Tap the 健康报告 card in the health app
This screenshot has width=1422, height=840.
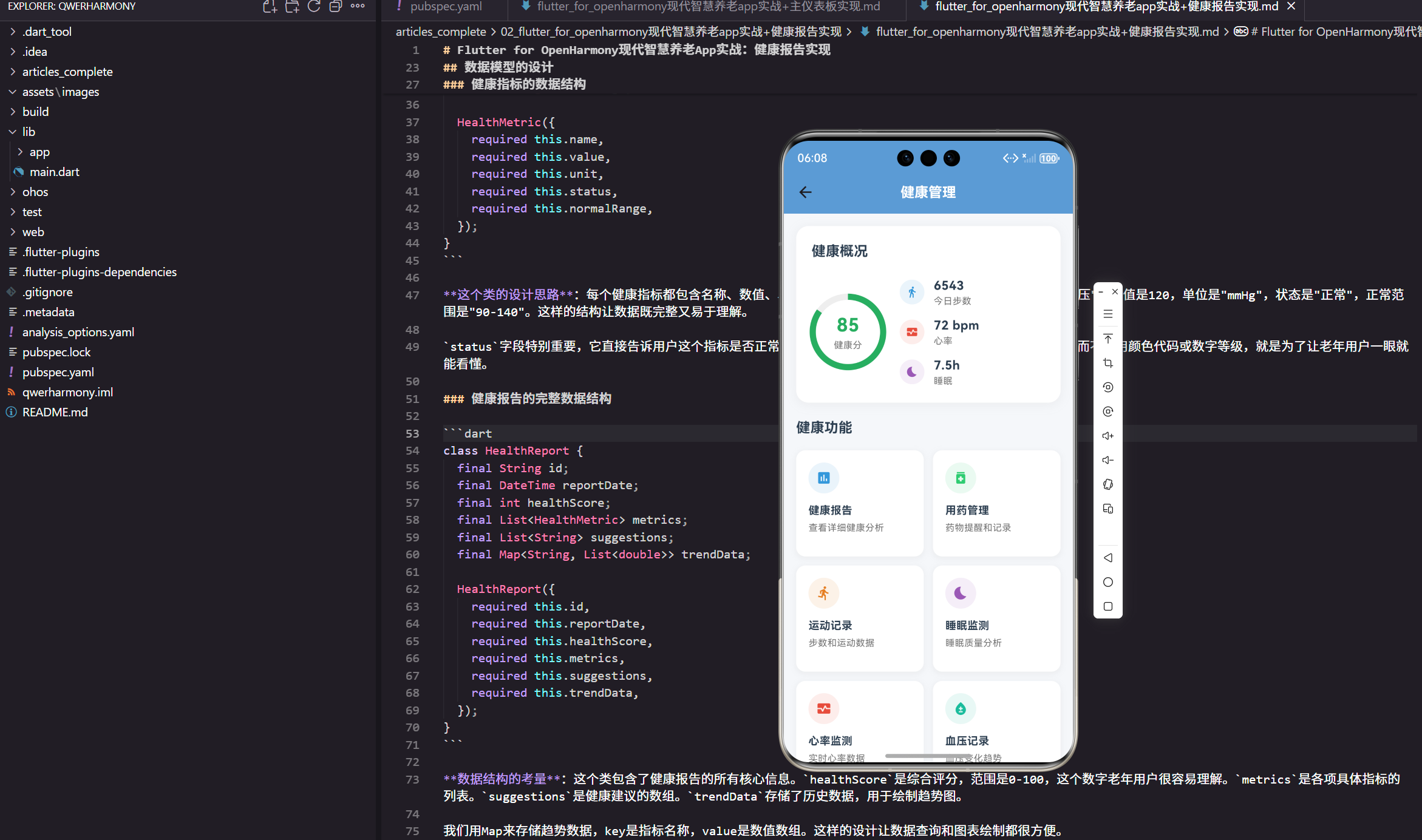pos(859,503)
